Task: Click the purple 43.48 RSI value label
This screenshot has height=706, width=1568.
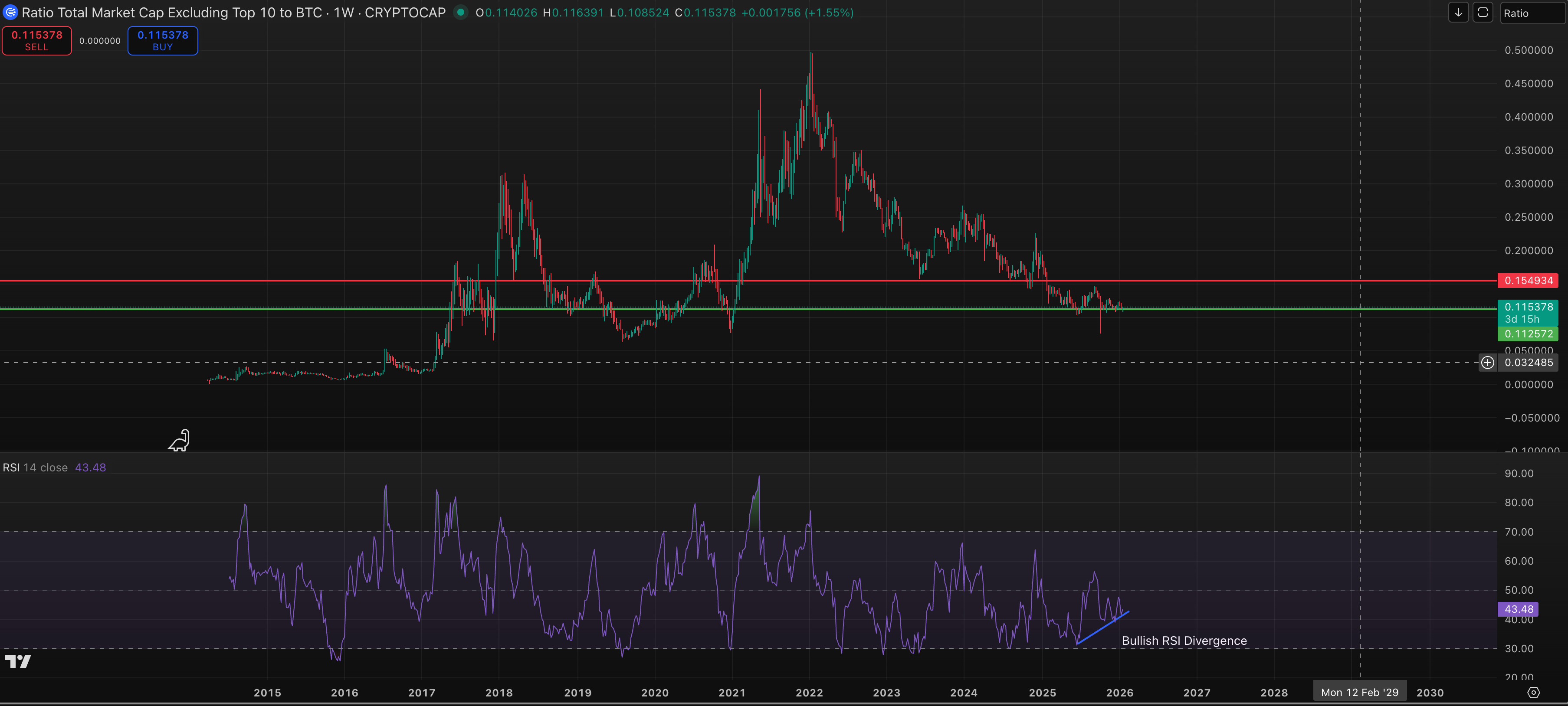Action: click(x=1518, y=609)
